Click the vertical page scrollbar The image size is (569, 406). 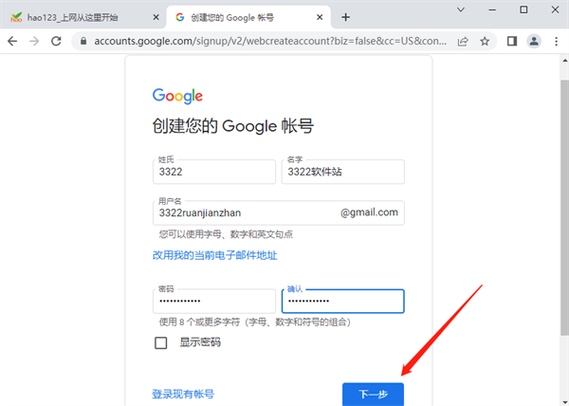[565, 207]
